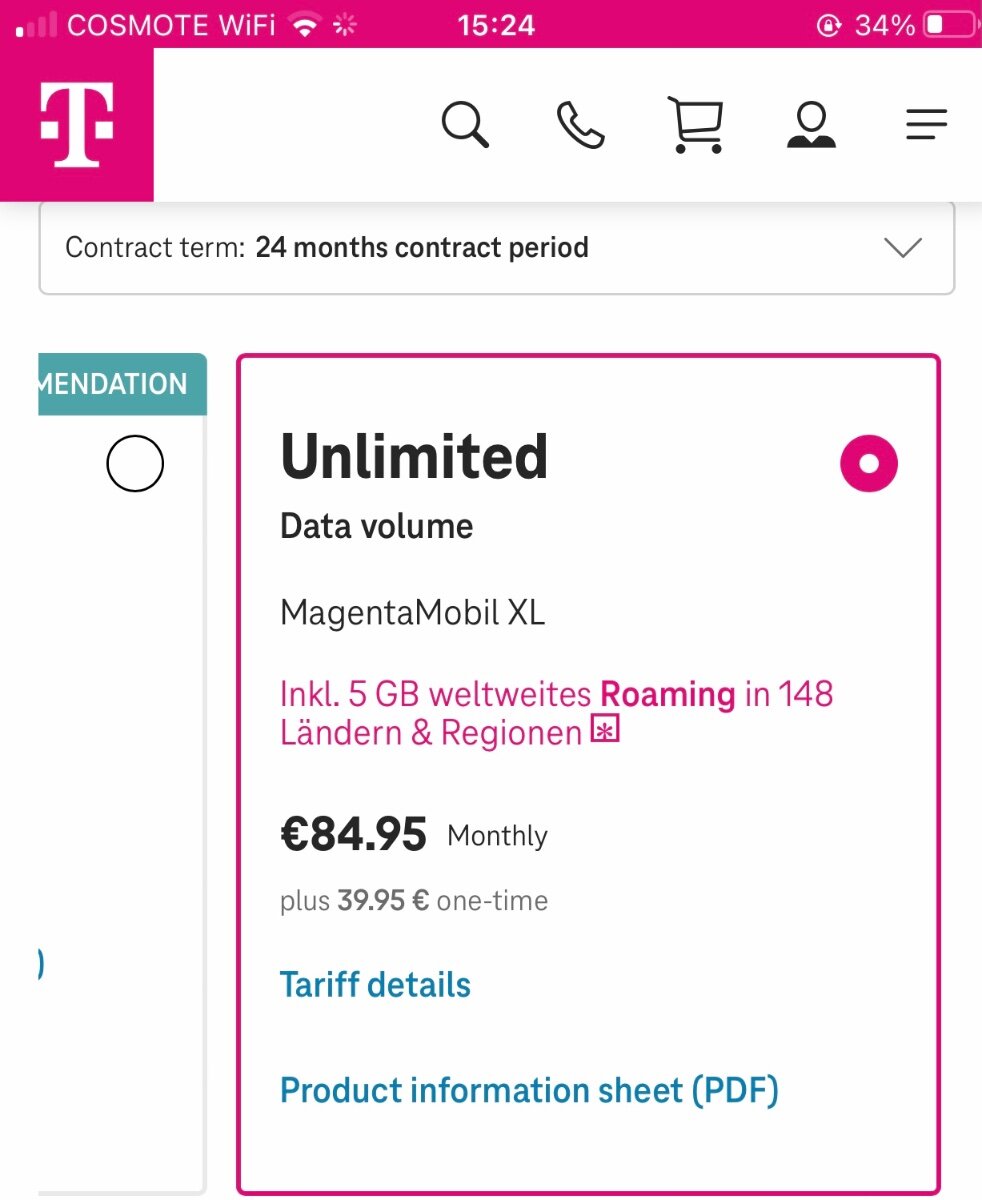The width and height of the screenshot is (982, 1200).
Task: Open the search magnifier icon
Action: 465,125
